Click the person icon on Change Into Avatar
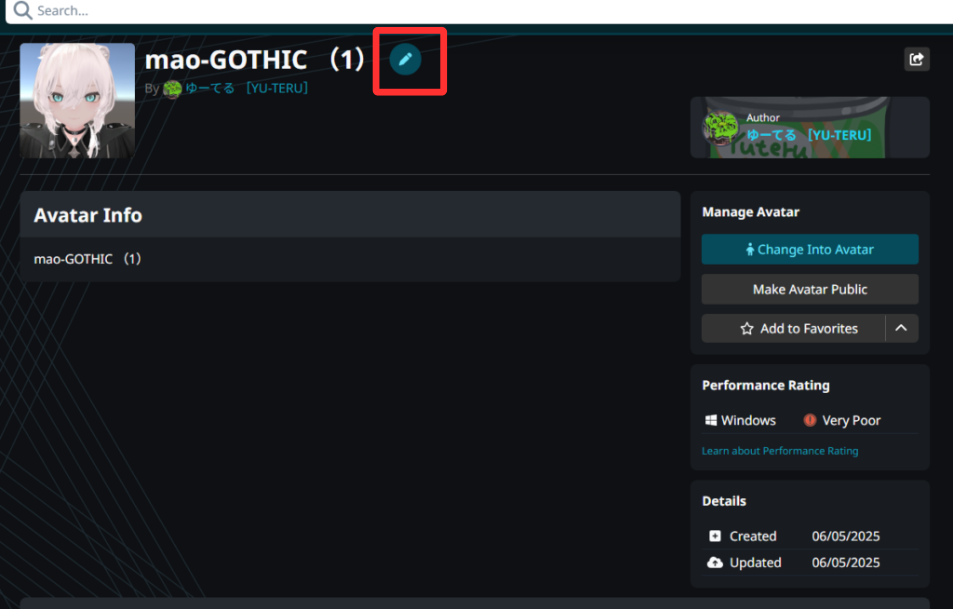Screen dimensions: 953x609 tap(750, 249)
